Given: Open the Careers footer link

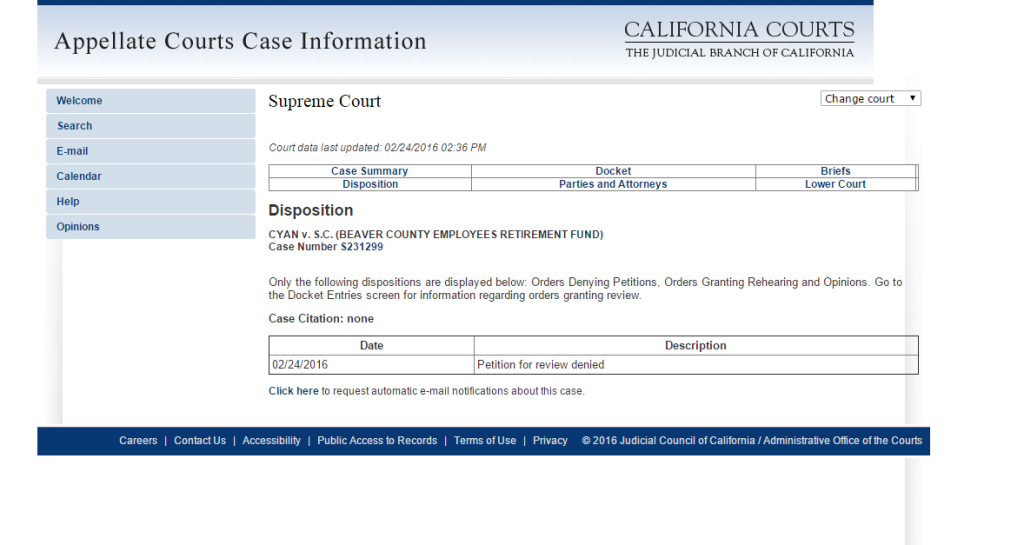Looking at the screenshot, I should [138, 441].
